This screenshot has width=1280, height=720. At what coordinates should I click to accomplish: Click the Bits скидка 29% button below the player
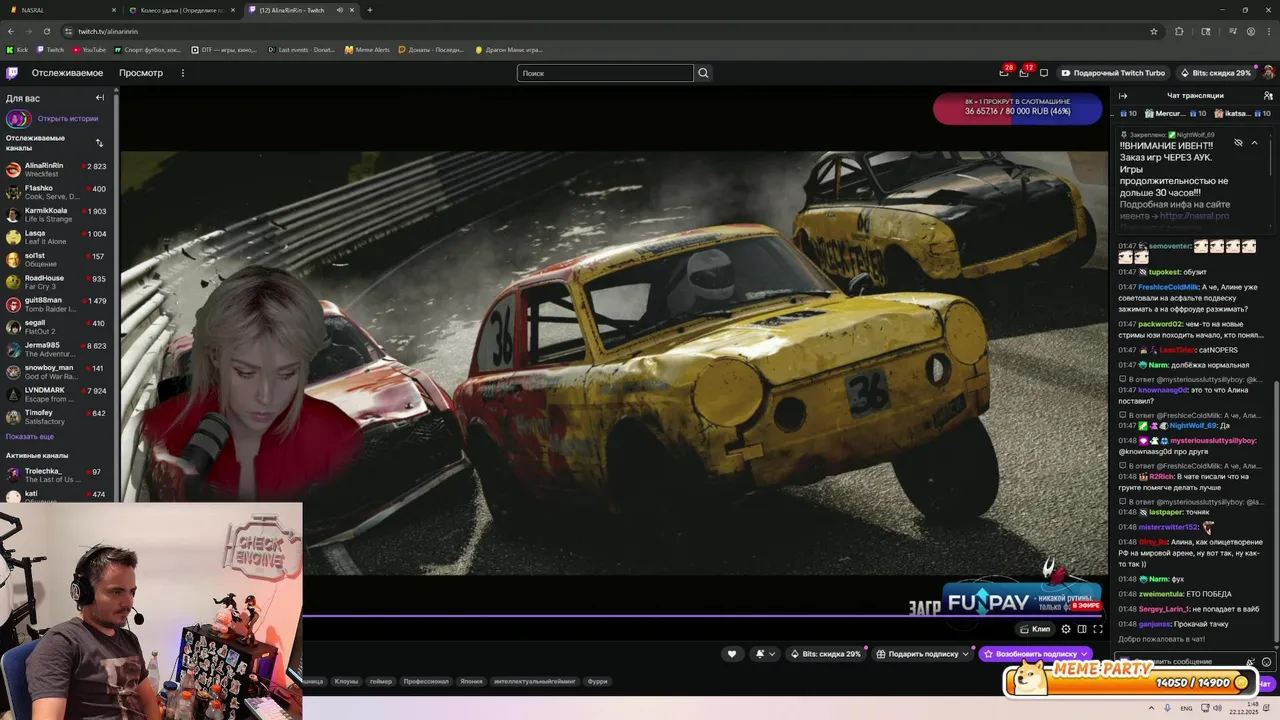tap(826, 654)
